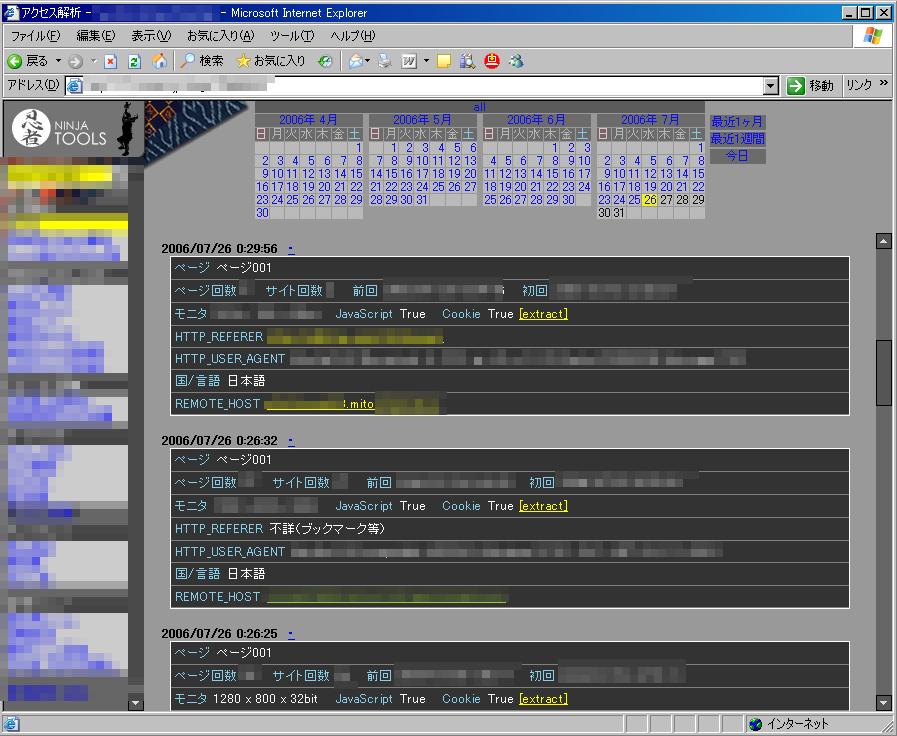Click extract link in 0:29:56 entry
The height and width of the screenshot is (736, 897).
(x=543, y=314)
